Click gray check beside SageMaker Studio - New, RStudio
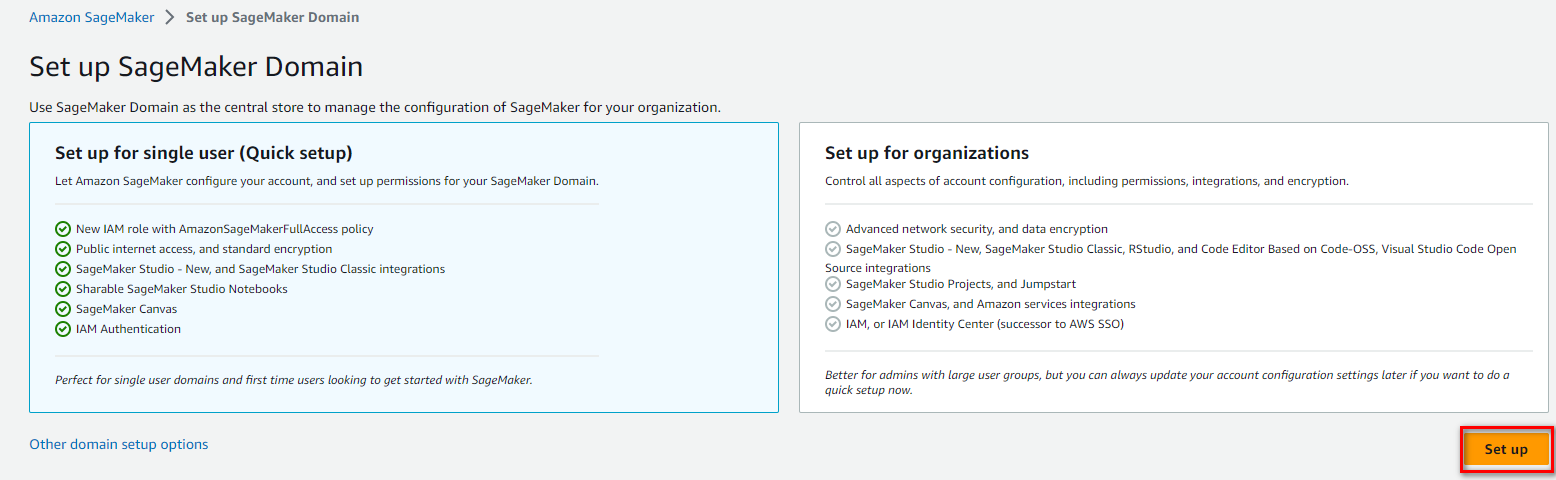The width and height of the screenshot is (1556, 480). (833, 249)
